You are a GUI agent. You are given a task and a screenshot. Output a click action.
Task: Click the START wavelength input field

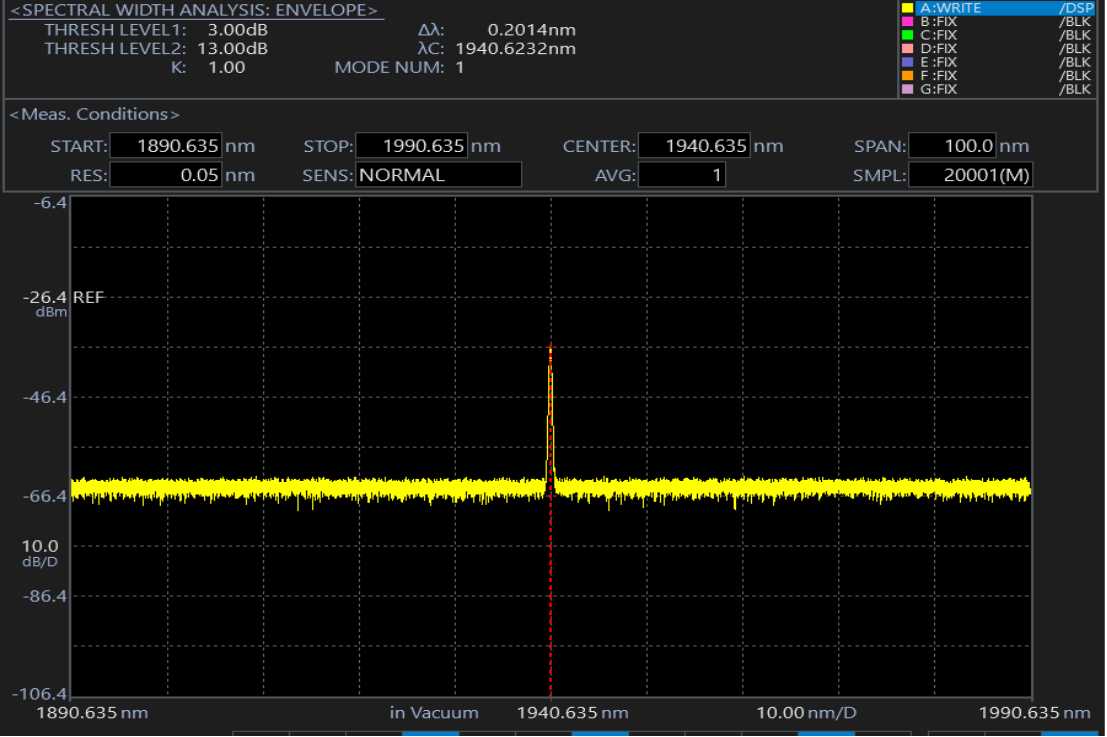(x=166, y=146)
